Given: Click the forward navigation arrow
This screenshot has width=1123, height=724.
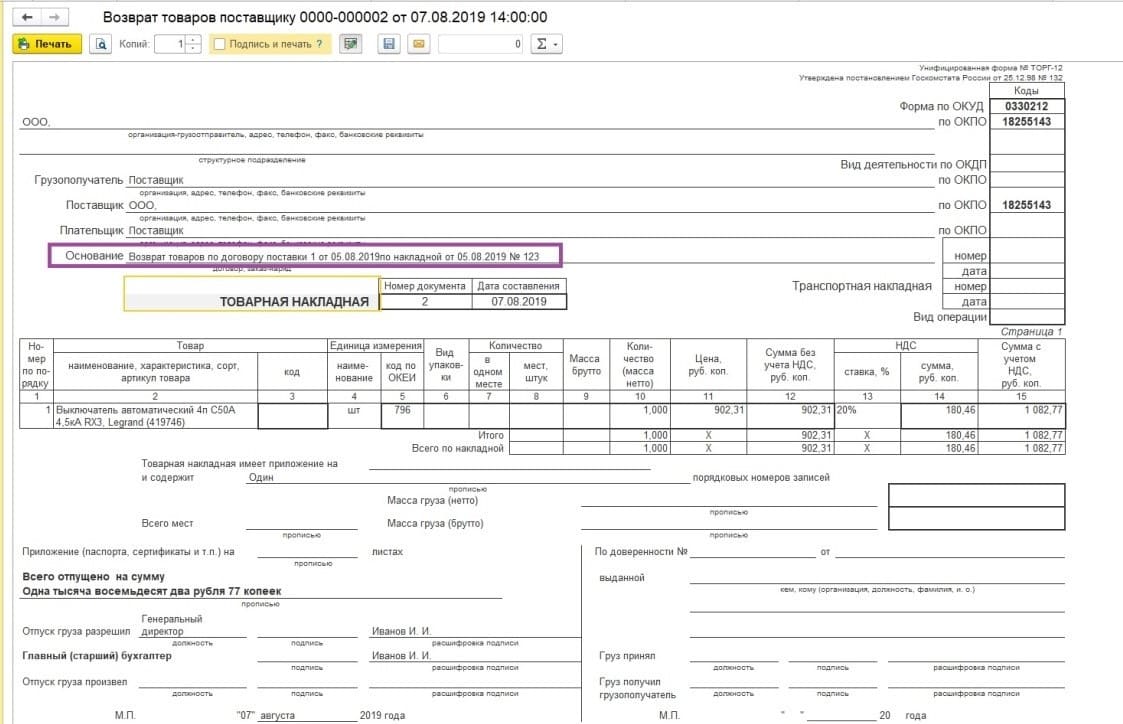Looking at the screenshot, I should coord(55,18).
